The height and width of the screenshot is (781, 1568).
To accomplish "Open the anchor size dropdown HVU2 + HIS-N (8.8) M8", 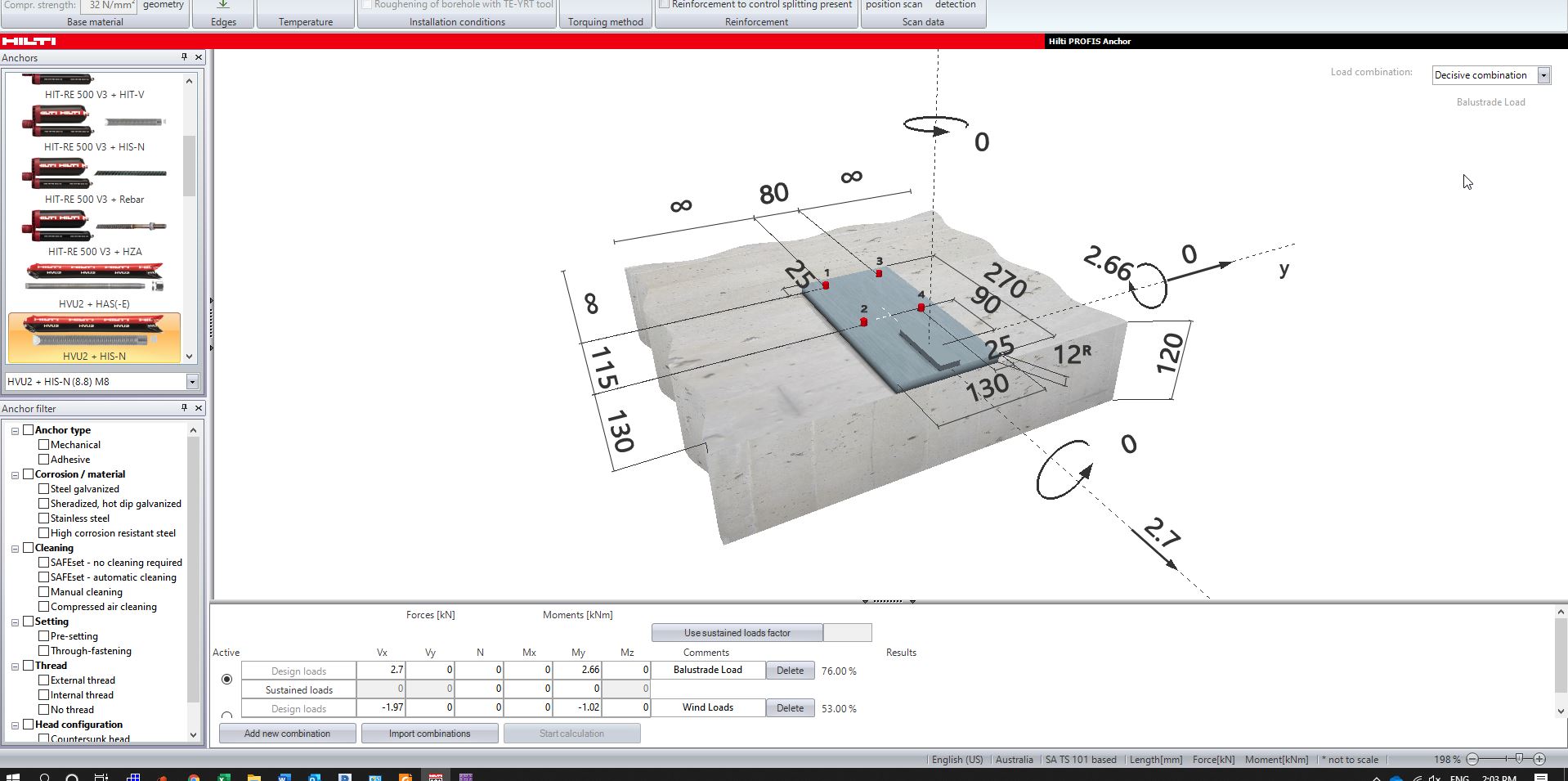I will pos(192,382).
